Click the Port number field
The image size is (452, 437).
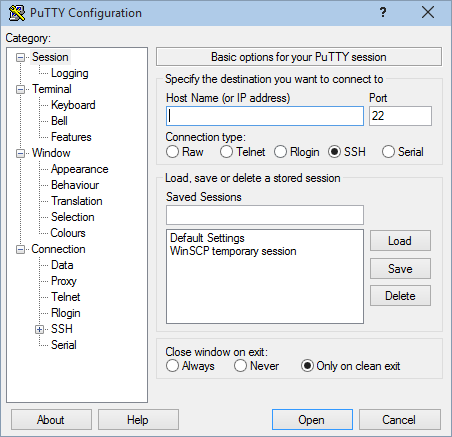coord(400,116)
